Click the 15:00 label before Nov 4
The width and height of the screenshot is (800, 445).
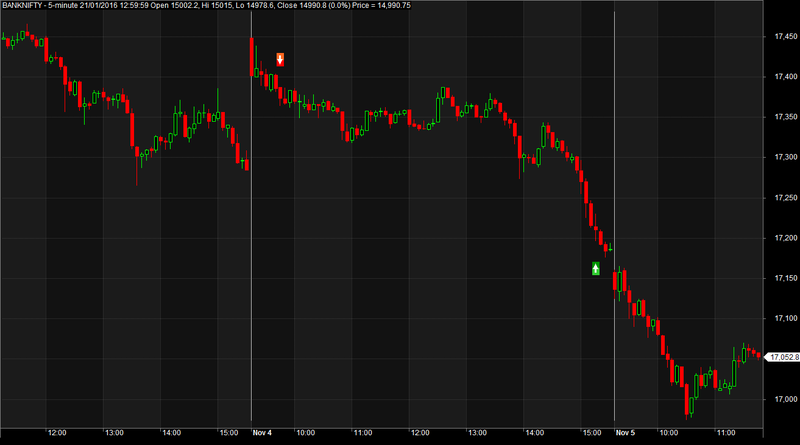coord(229,433)
